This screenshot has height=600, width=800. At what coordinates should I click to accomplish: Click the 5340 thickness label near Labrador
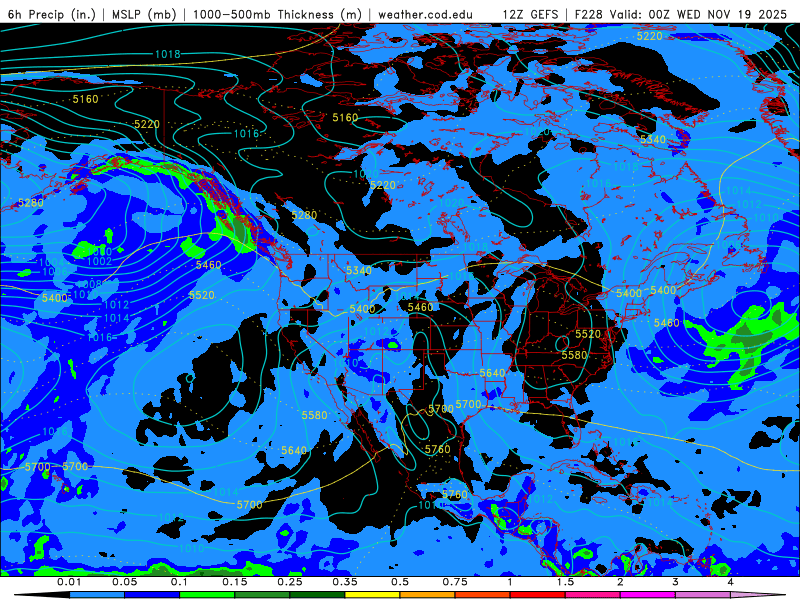(653, 140)
